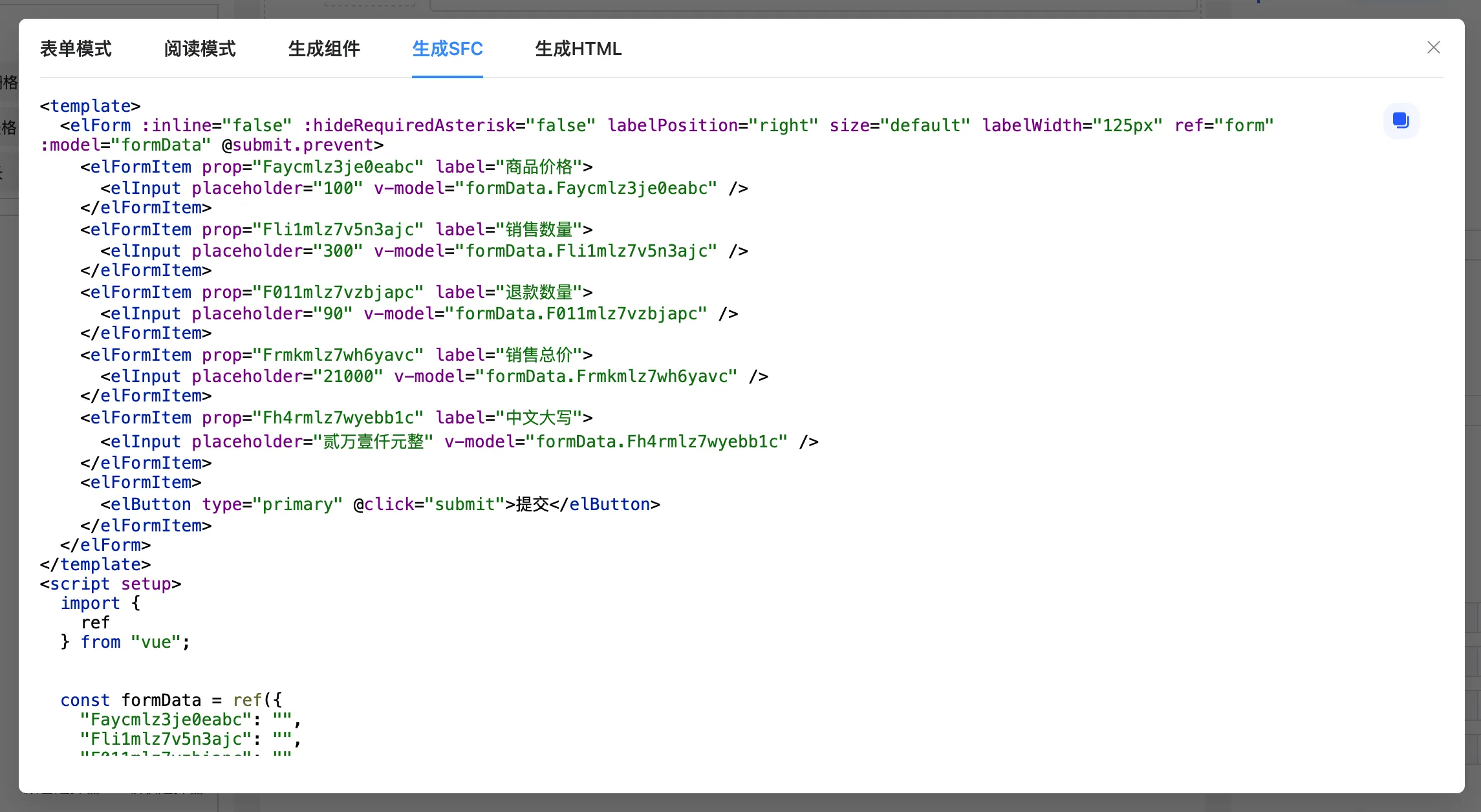Close the code preview dialog
The height and width of the screenshot is (812, 1481).
point(1433,48)
